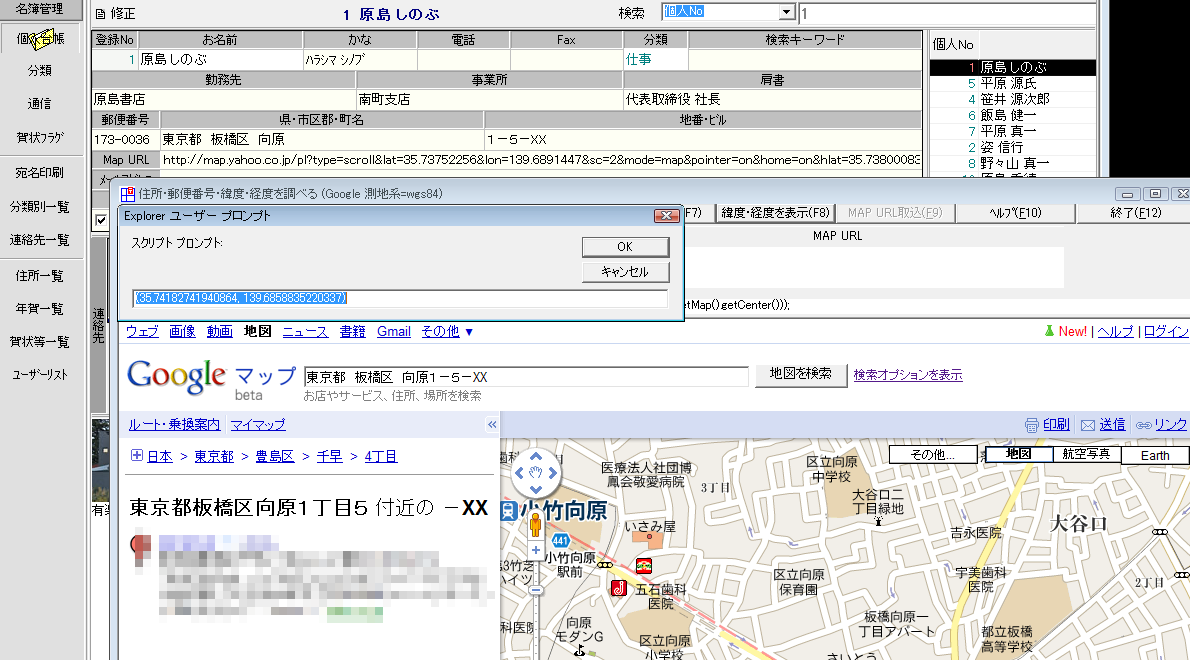Close the Explorer user prompt dialog
Image resolution: width=1190 pixels, height=660 pixels.
(x=666, y=215)
